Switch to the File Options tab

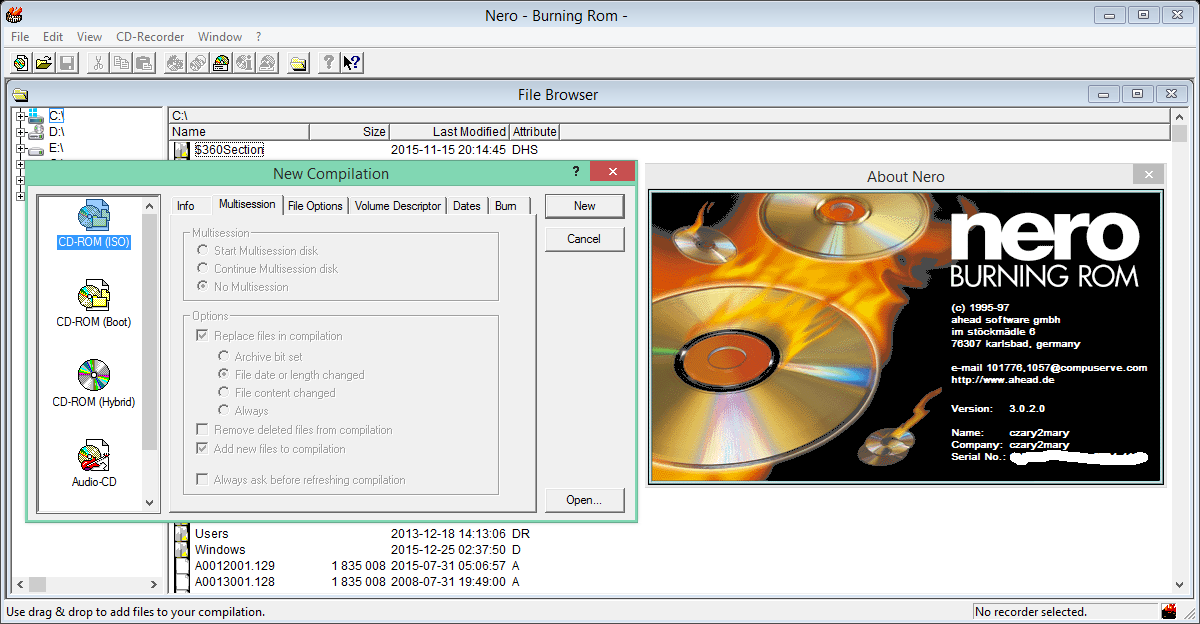(x=315, y=206)
